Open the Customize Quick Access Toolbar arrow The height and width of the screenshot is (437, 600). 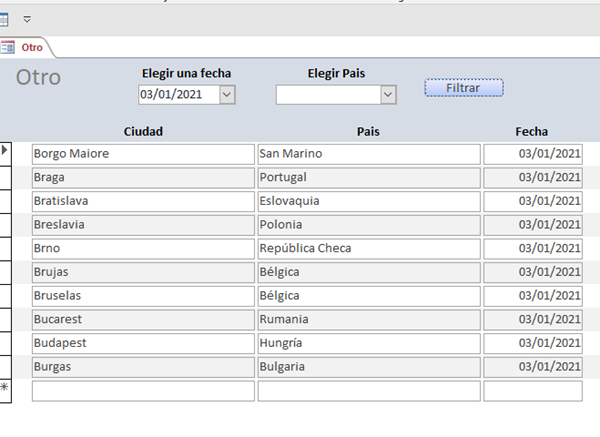click(x=27, y=19)
